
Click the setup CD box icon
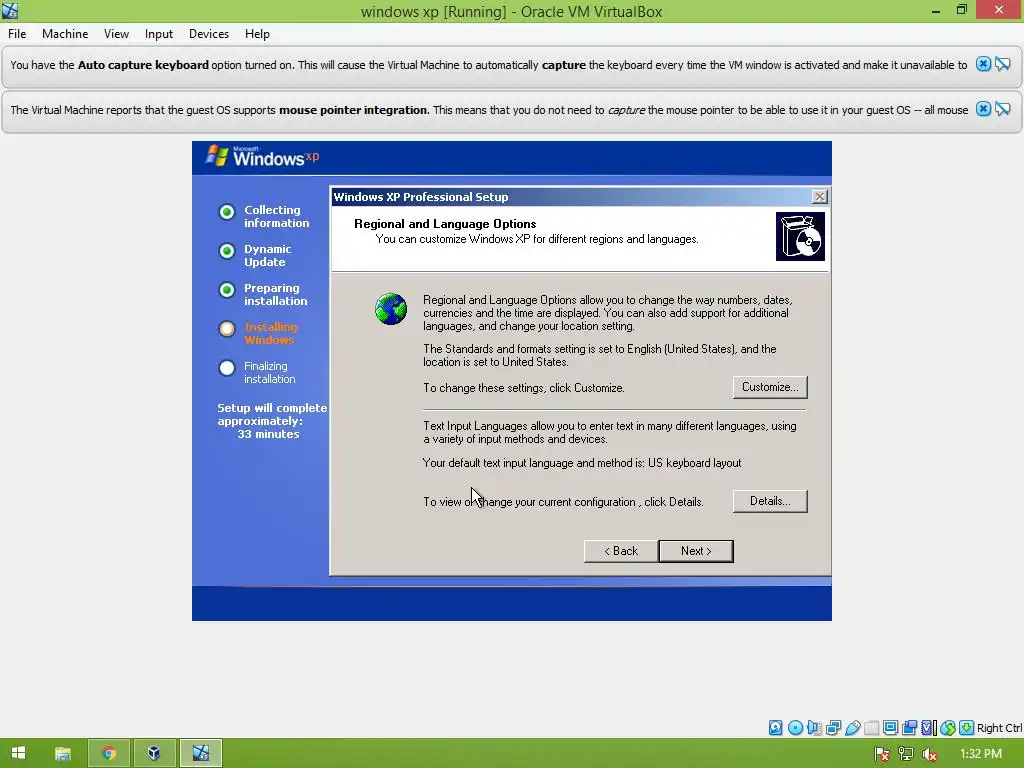tap(800, 236)
